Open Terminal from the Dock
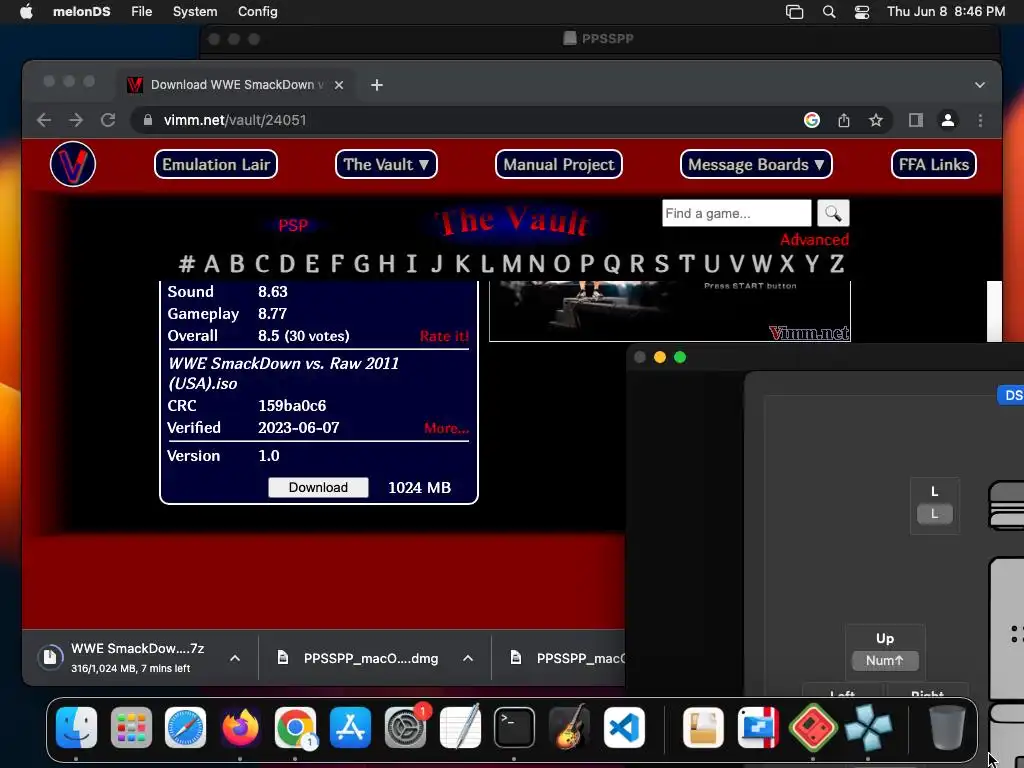This screenshot has width=1024, height=768. click(514, 728)
